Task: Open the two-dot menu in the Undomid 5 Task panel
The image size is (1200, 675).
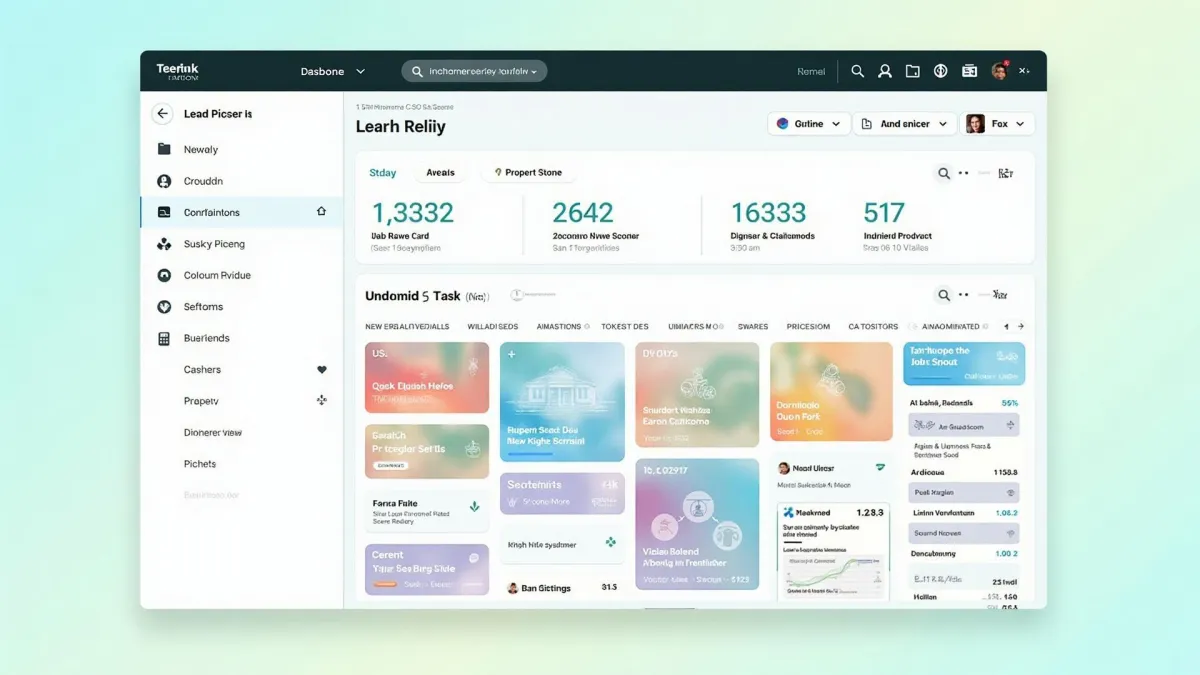Action: tap(964, 295)
